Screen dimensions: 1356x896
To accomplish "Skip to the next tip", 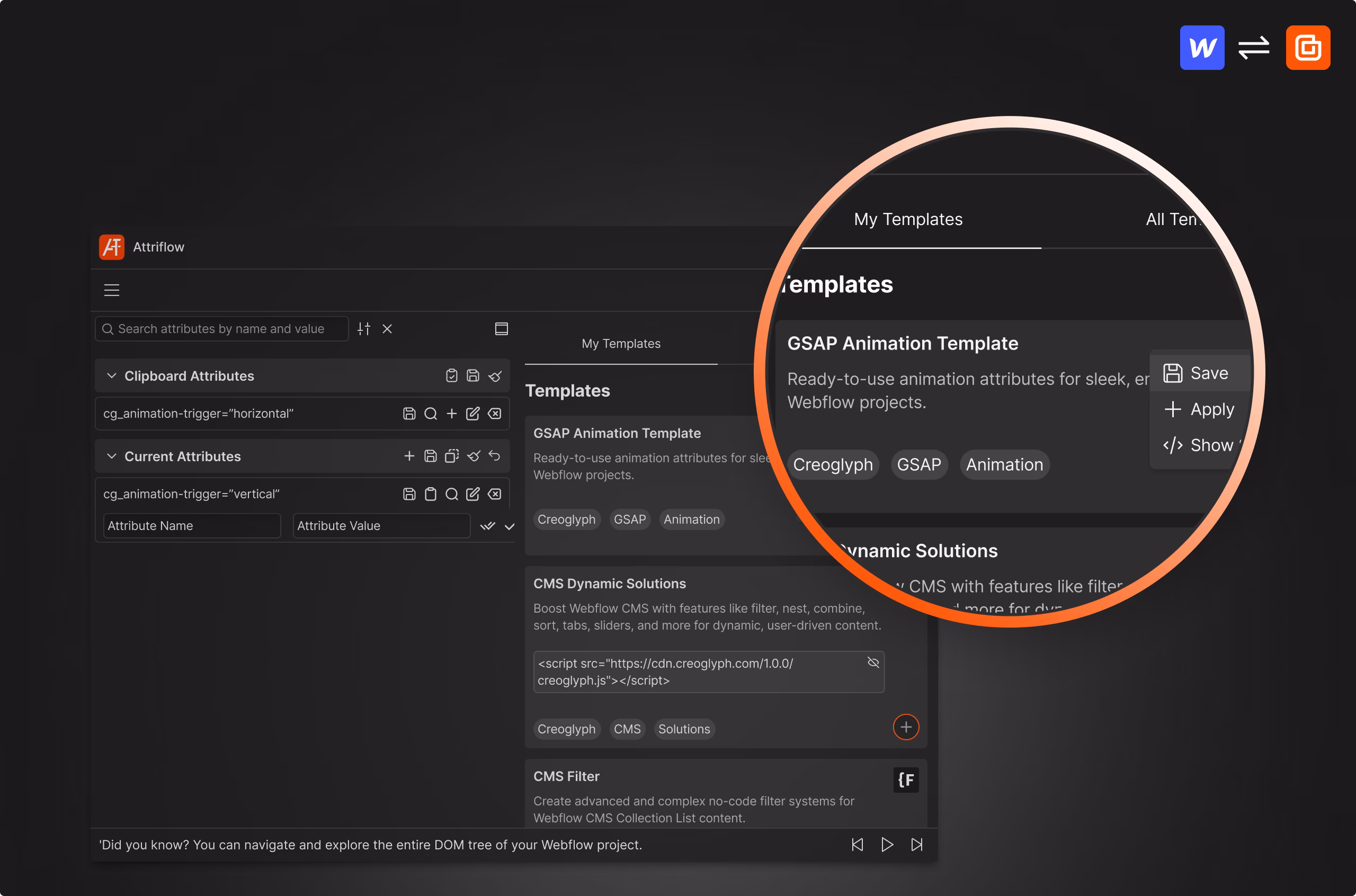I will point(916,845).
